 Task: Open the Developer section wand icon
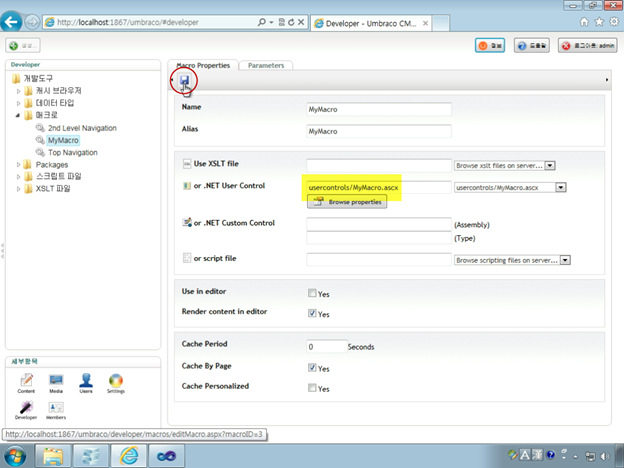pyautogui.click(x=26, y=410)
